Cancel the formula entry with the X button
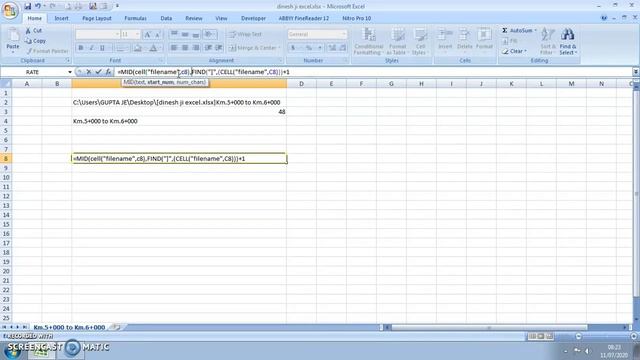 click(89, 72)
